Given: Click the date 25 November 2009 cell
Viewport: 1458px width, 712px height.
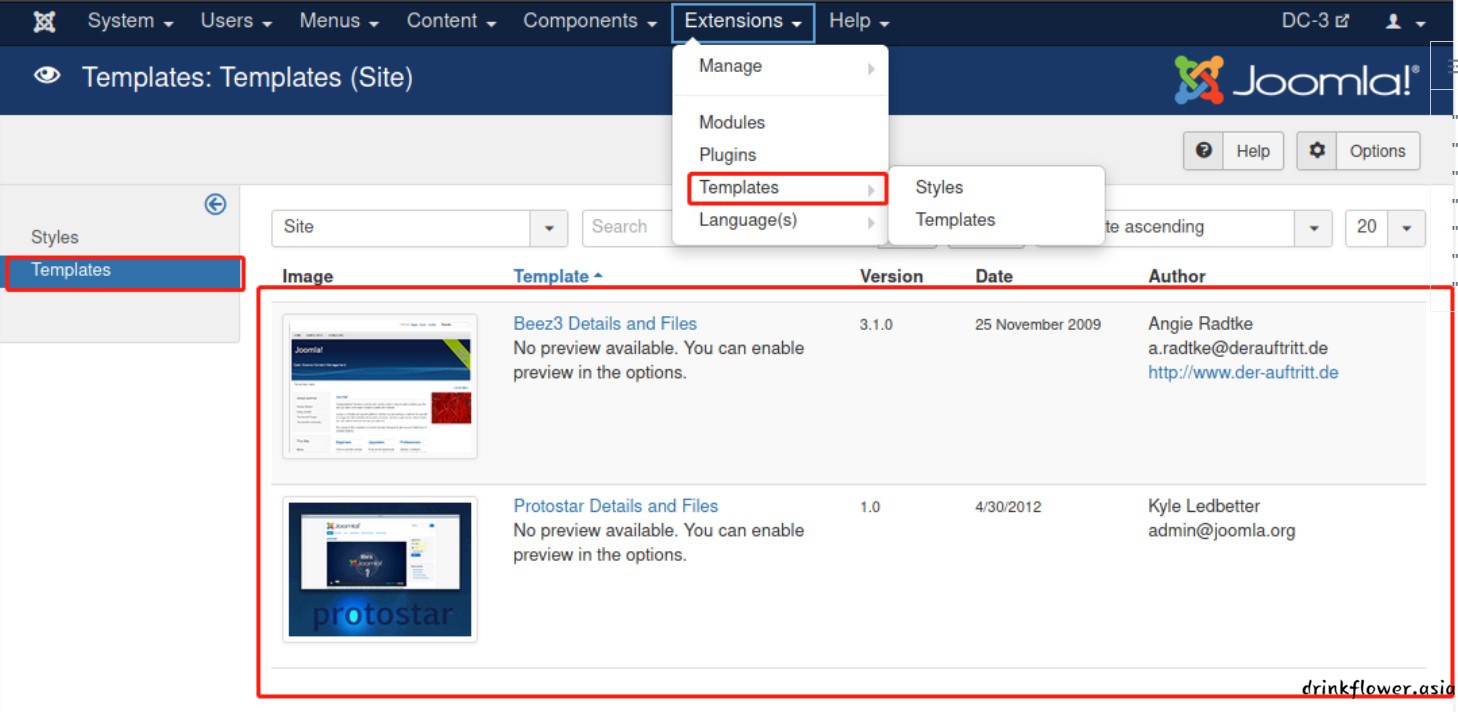Looking at the screenshot, I should click(1038, 324).
